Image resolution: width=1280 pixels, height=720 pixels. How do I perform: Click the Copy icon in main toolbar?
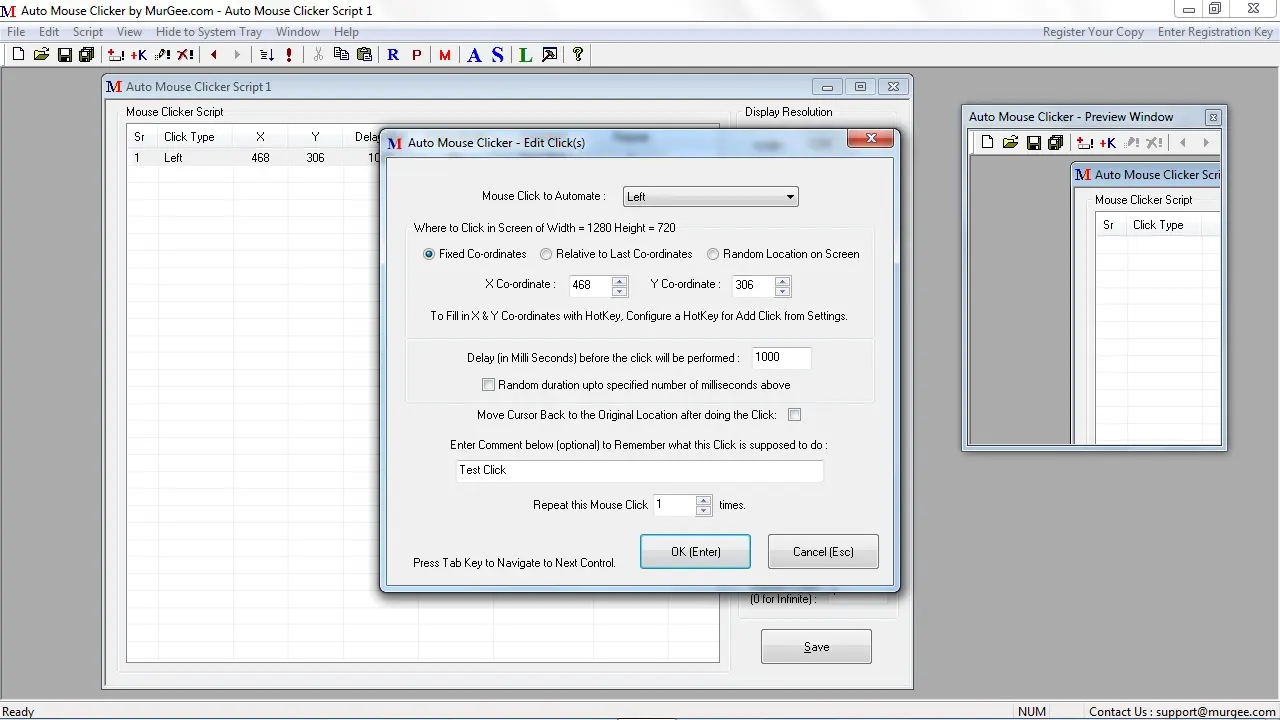tap(342, 55)
